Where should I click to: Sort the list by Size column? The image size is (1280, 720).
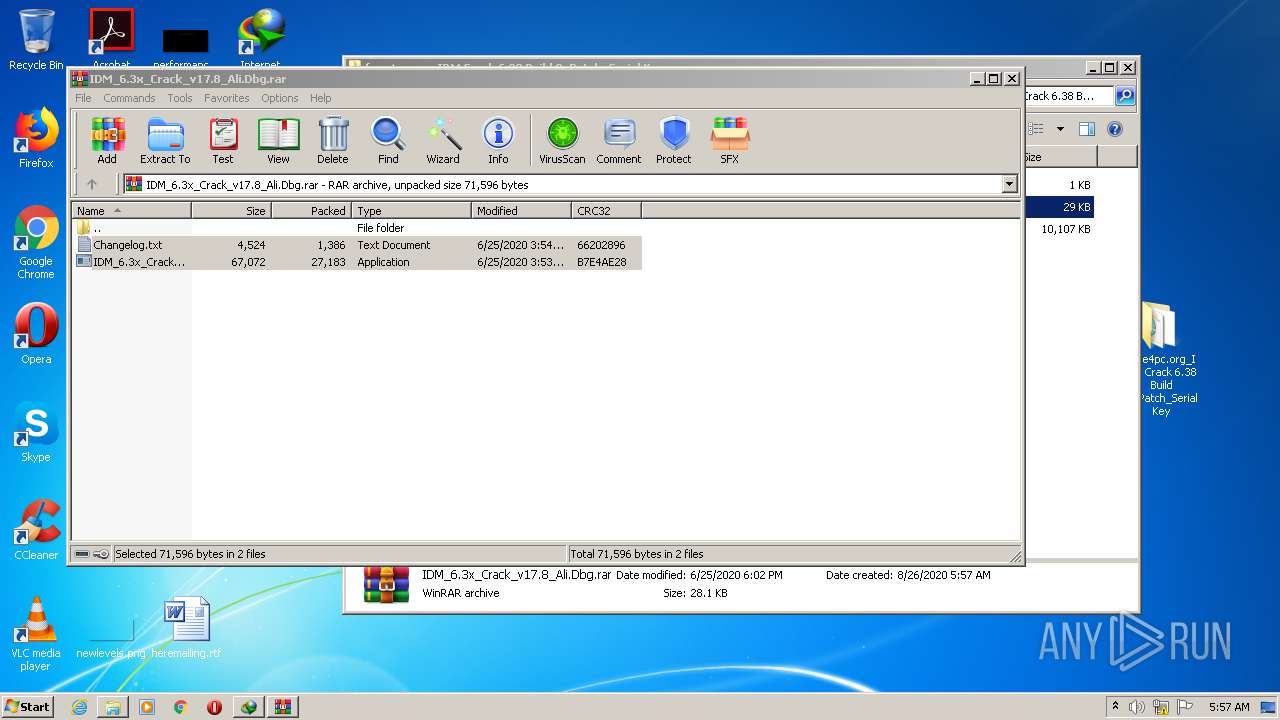(231, 211)
